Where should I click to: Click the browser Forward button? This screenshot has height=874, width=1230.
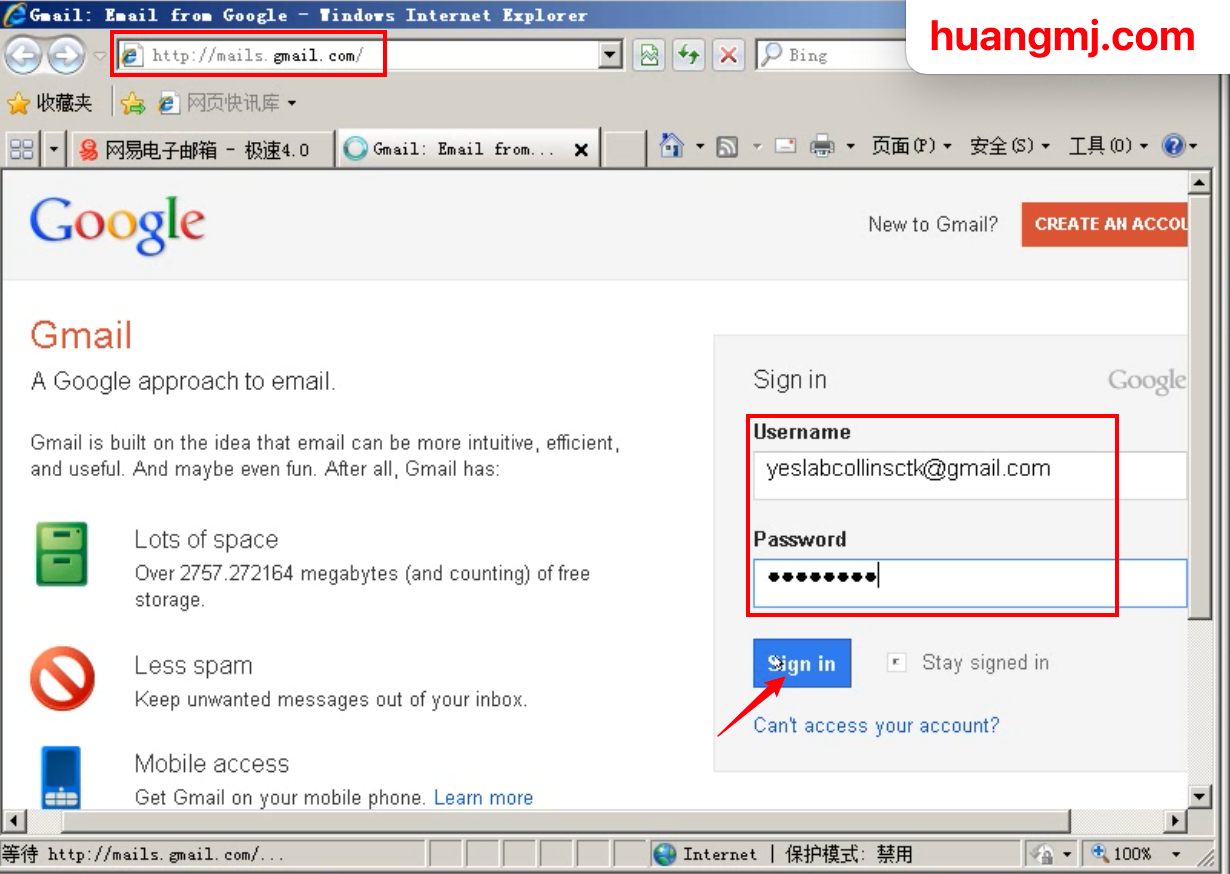pyautogui.click(x=65, y=56)
